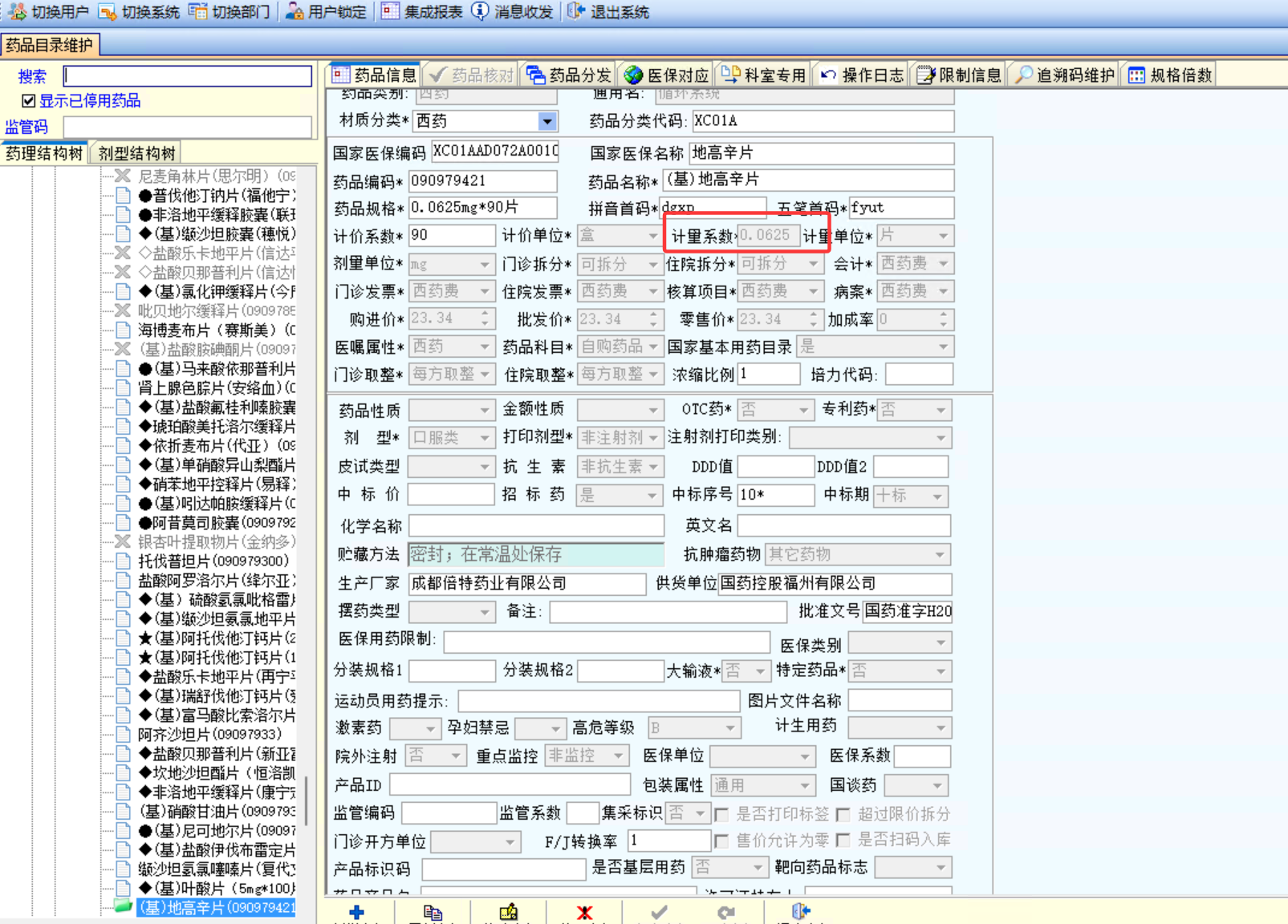Open the 材质分类 dropdown

click(x=546, y=121)
